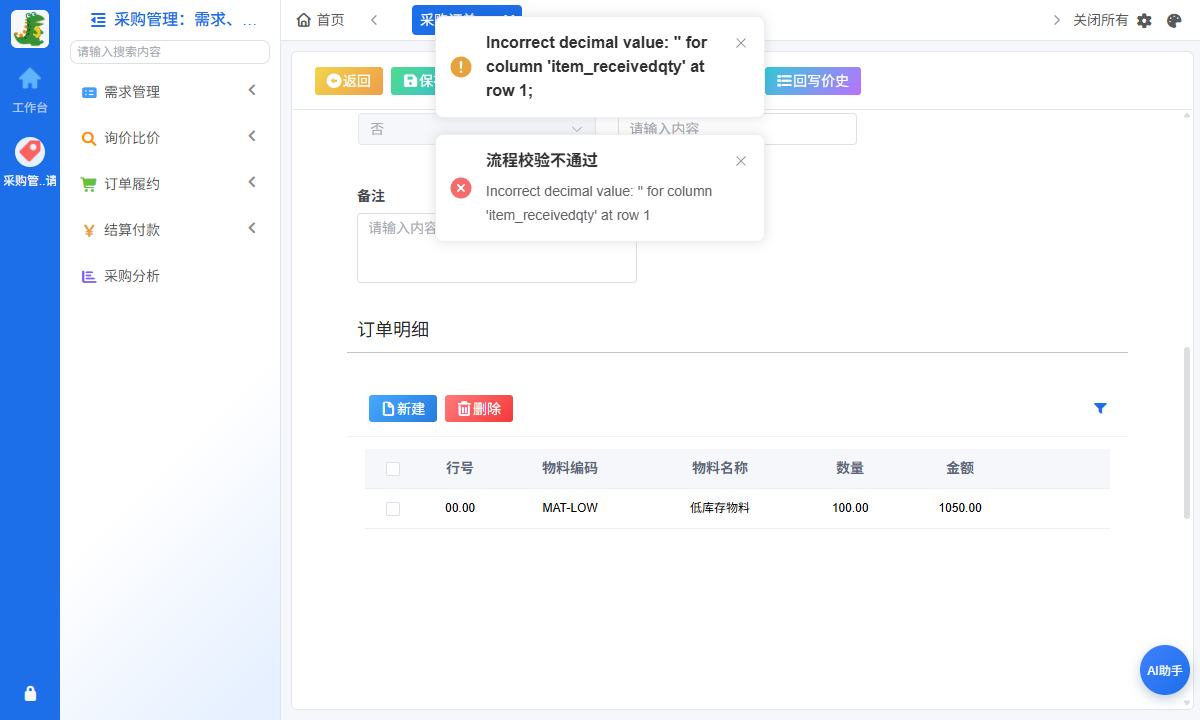Click the 金额 column header
This screenshot has width=1200, height=720.
click(x=960, y=468)
